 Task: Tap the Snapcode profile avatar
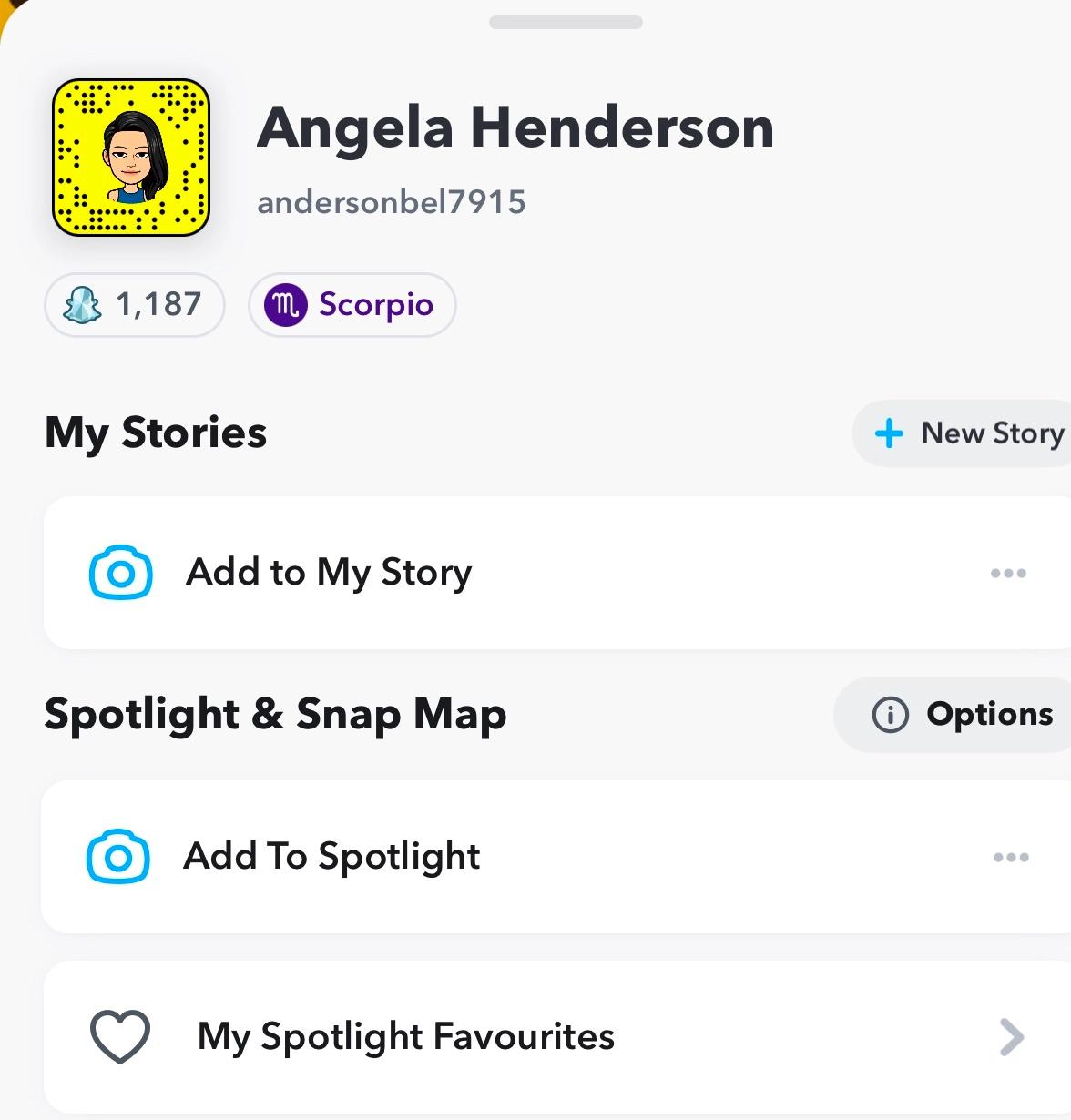coord(131,158)
